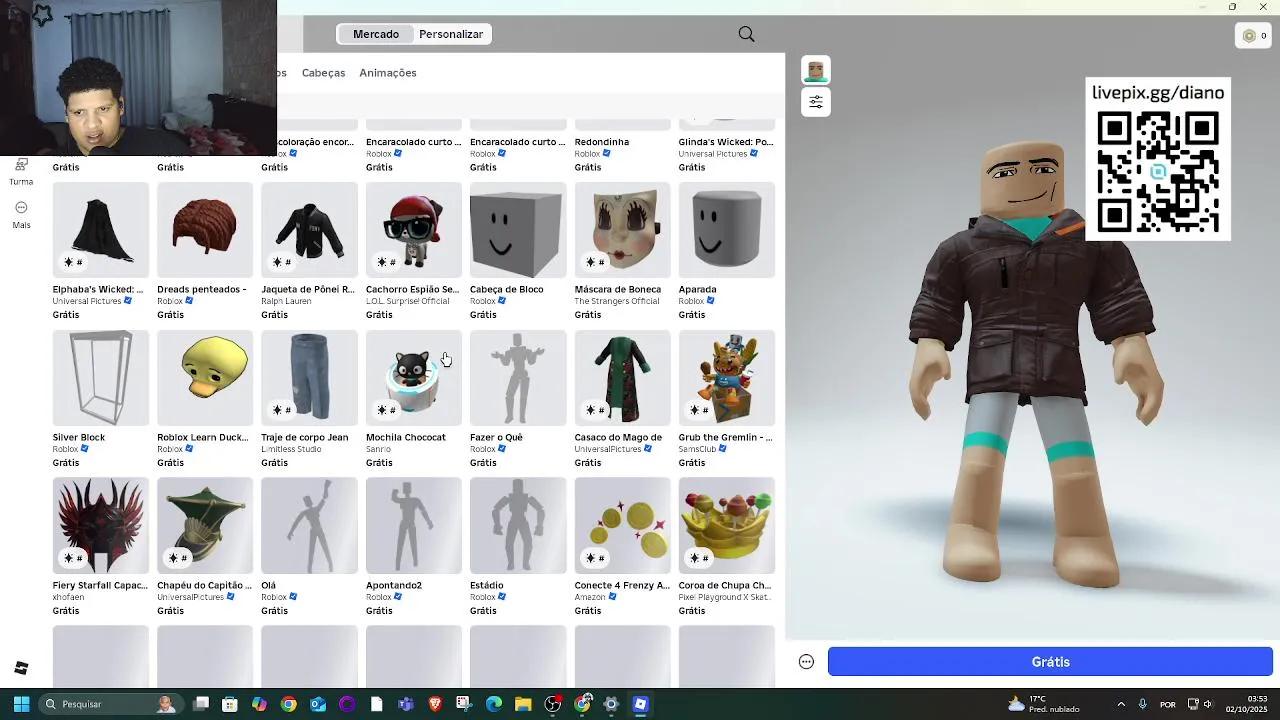The height and width of the screenshot is (720, 1280).
Task: Select the Roblox Learn Duck thumbnail
Action: (205, 378)
